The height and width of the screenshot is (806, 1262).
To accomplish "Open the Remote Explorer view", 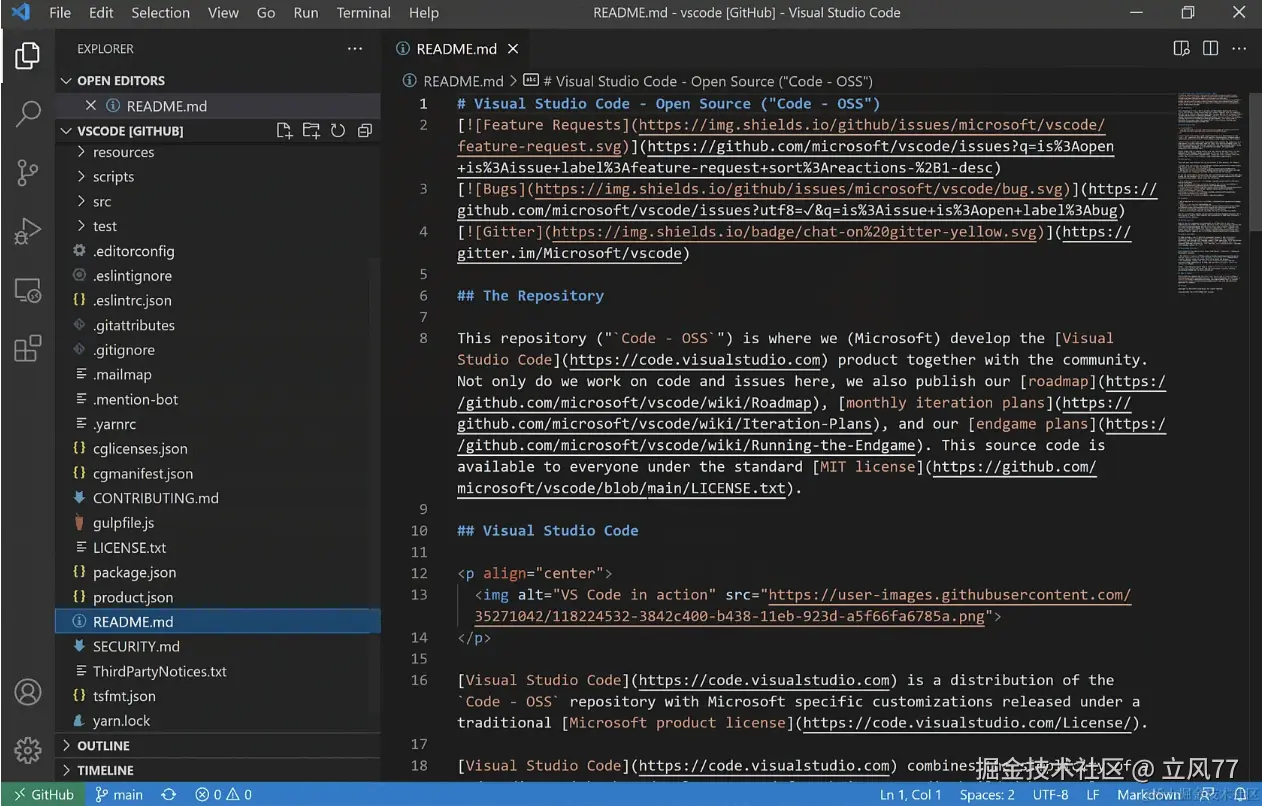I will tap(28, 290).
